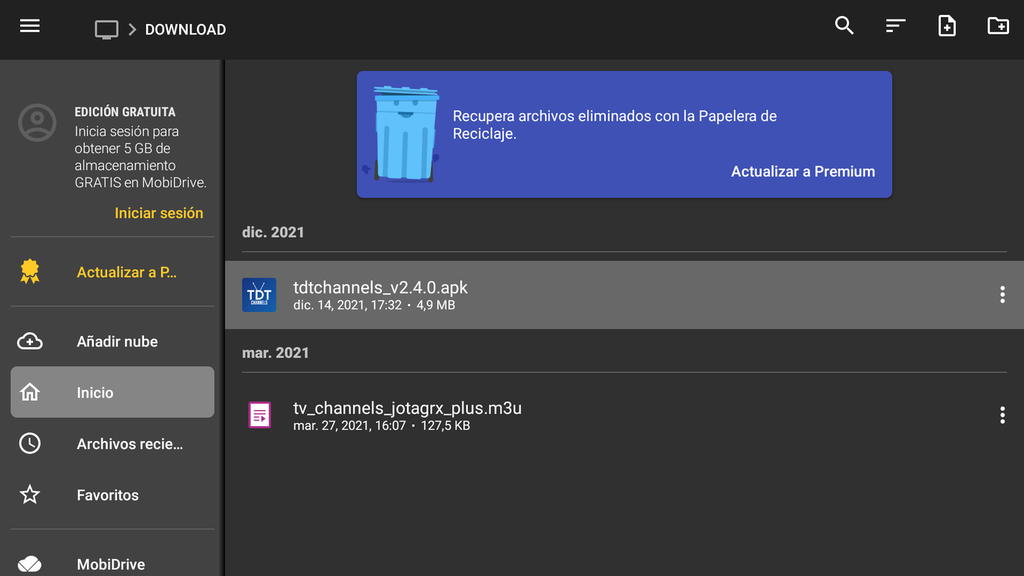
Task: Open MobiDrive in the sidebar
Action: [111, 564]
